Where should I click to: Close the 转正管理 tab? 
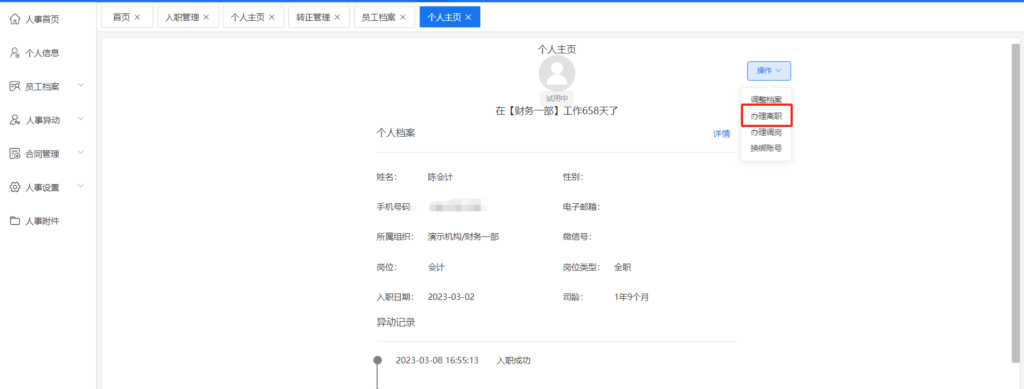tap(337, 18)
